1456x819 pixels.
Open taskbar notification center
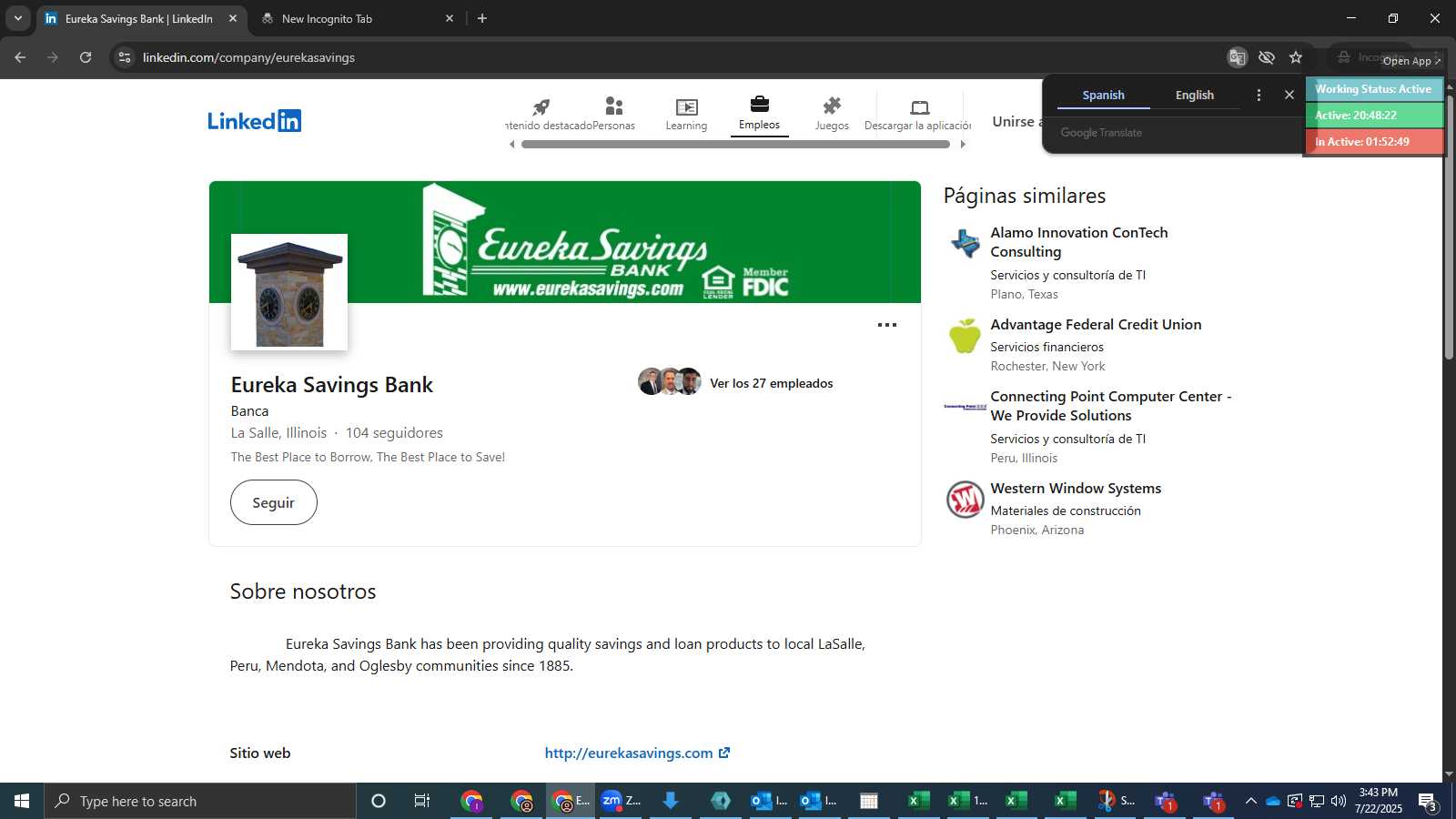[1428, 802]
